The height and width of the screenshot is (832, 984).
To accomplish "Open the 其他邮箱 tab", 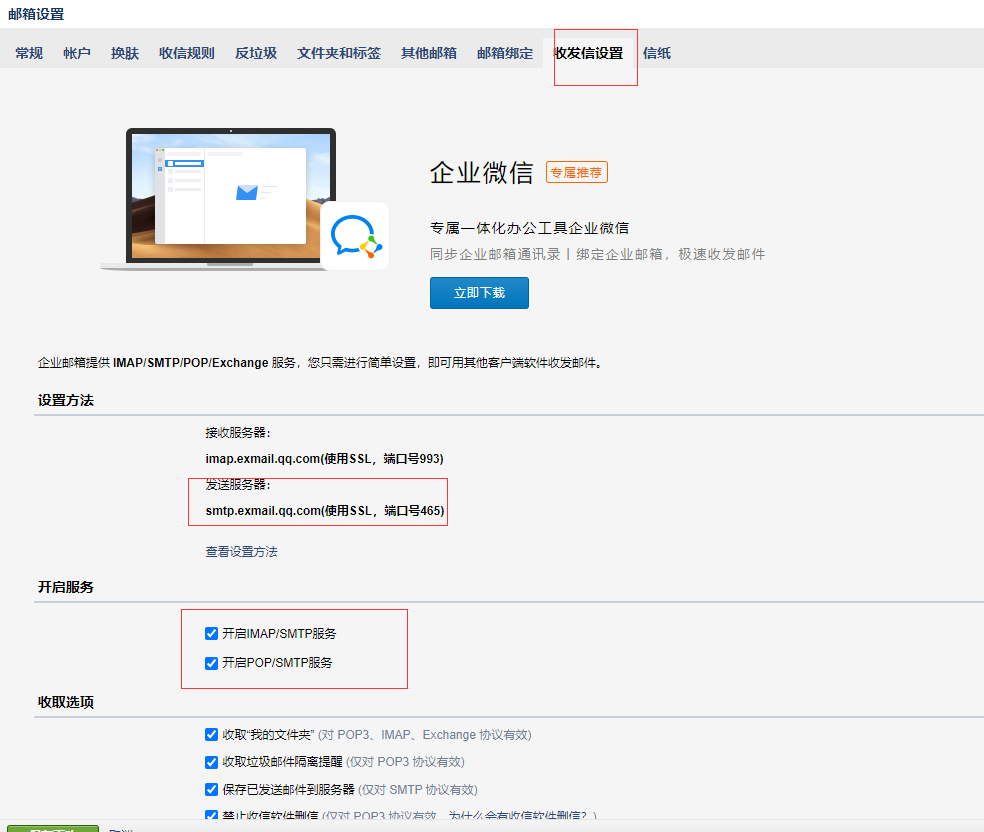I will (428, 53).
